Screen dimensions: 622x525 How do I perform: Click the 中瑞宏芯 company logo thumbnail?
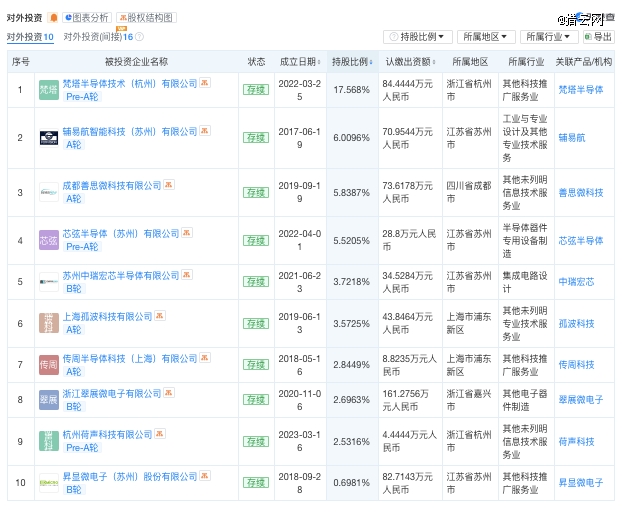click(49, 282)
